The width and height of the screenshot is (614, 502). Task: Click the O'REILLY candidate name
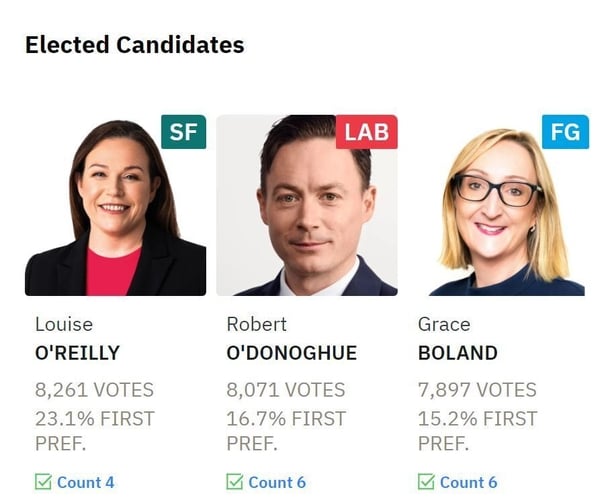77,353
